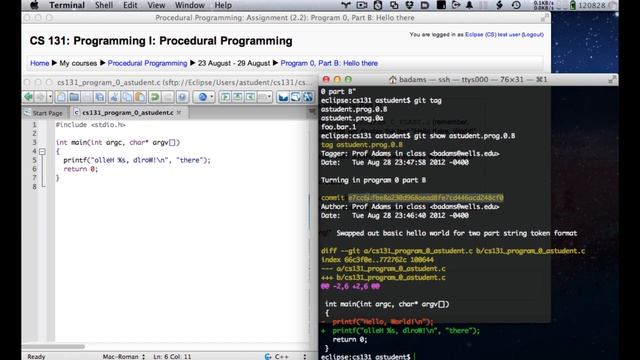Click the first blue icon at toolbar's right end
The image size is (640, 360).
pyautogui.click(x=283, y=97)
